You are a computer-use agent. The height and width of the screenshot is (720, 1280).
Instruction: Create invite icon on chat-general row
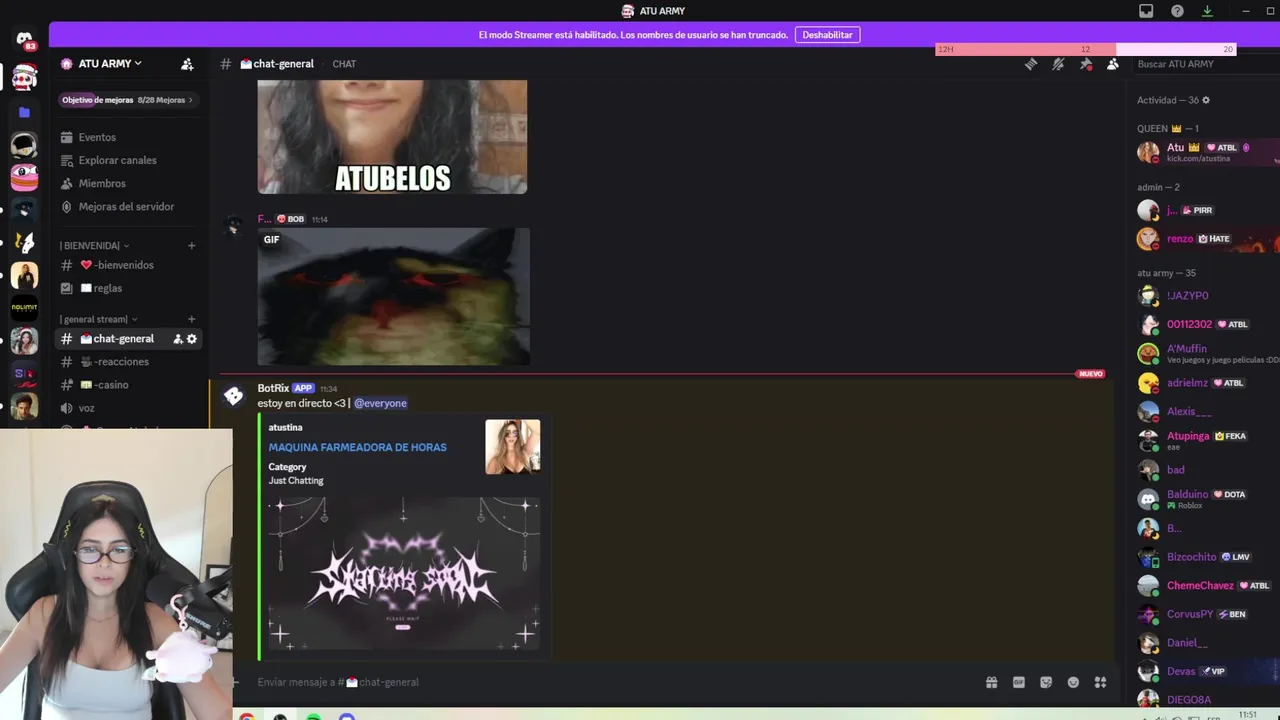(178, 339)
